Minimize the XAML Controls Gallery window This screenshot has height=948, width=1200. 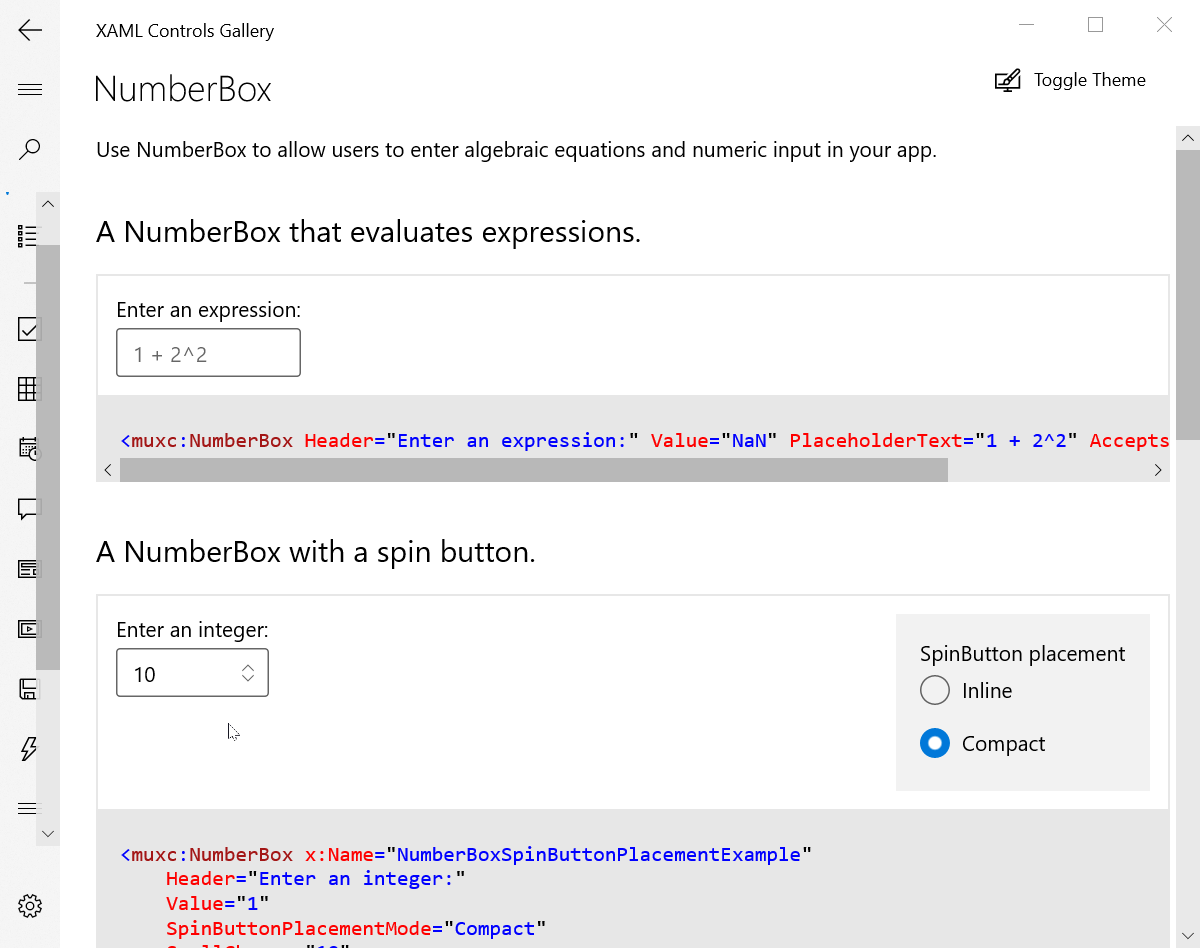(1026, 25)
